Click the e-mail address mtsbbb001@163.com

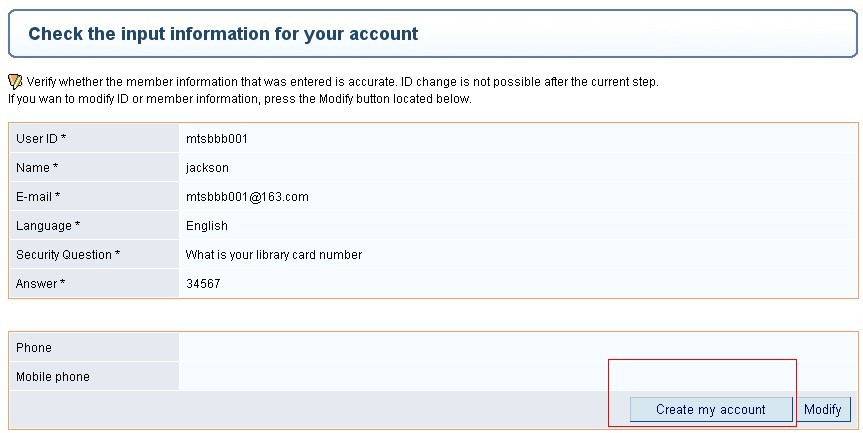tap(247, 197)
